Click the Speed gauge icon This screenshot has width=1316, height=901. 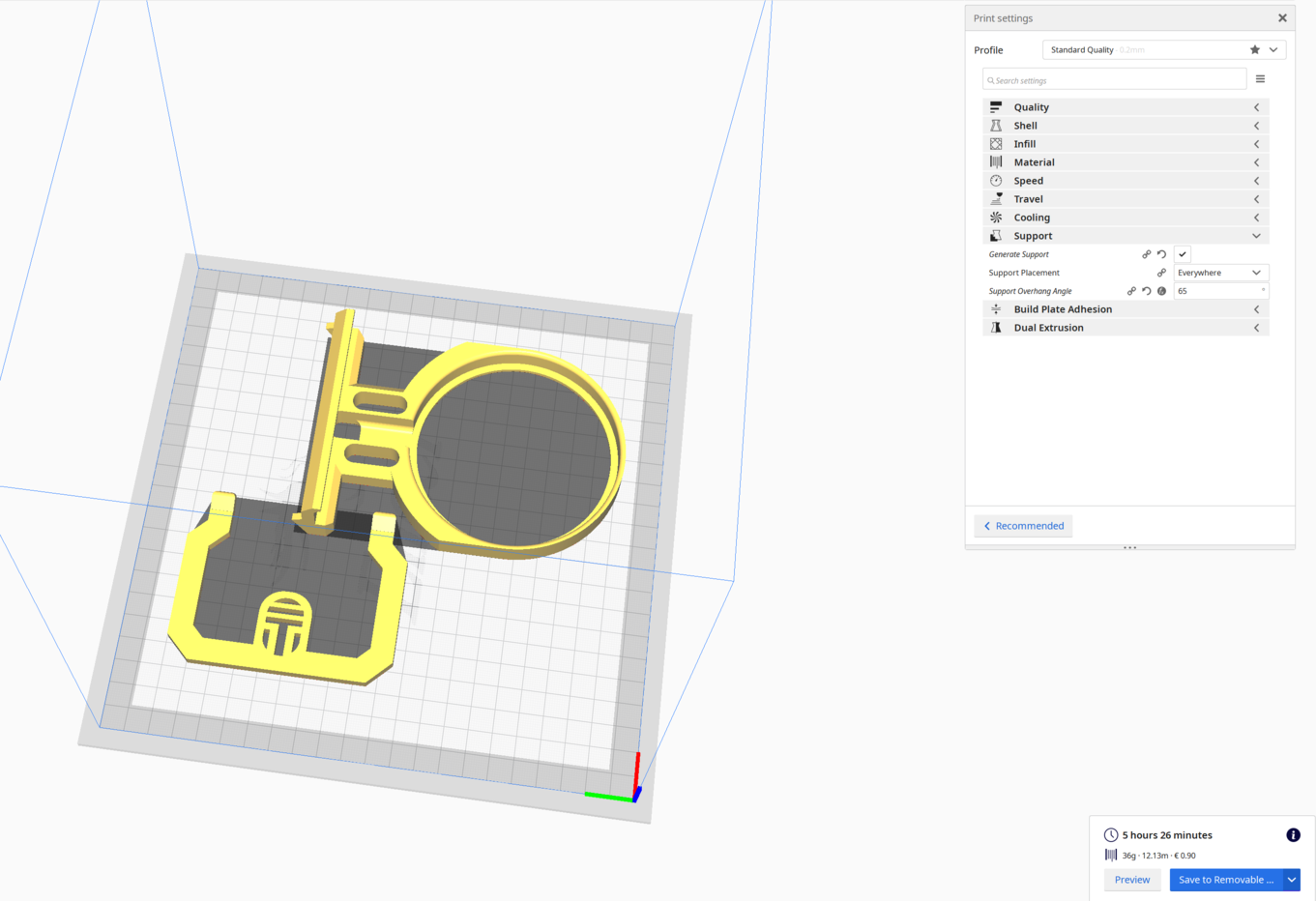(x=996, y=181)
